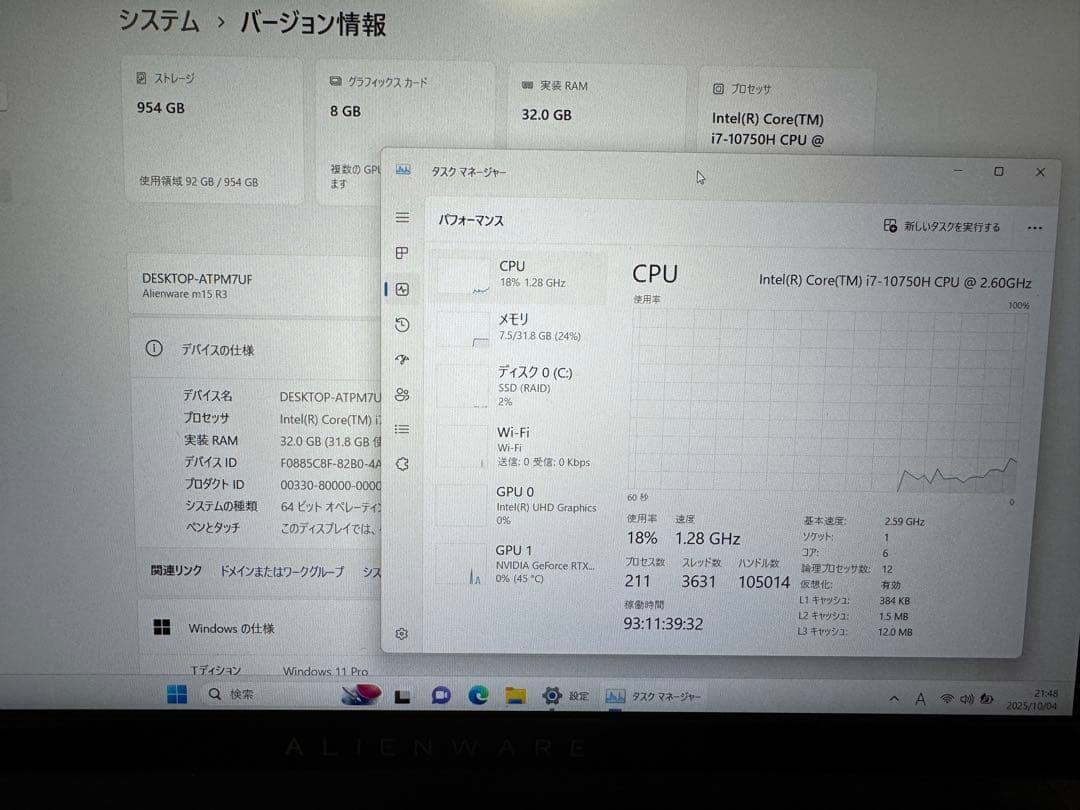The width and height of the screenshot is (1080, 810).
Task: Open the Users view in Task Manager
Action: [x=402, y=394]
